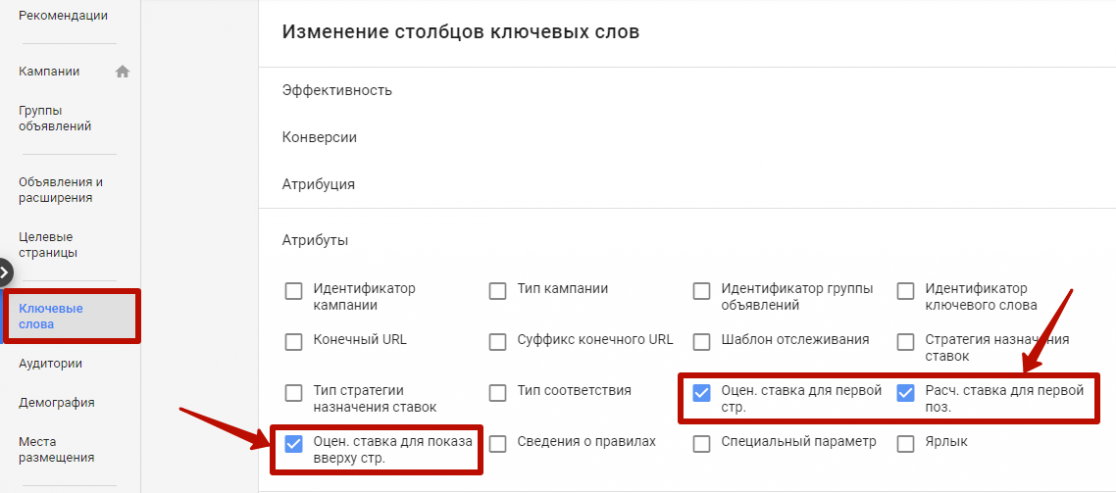Uncheck Расч. ставка для первой поз.
The image size is (1116, 493).
tap(905, 393)
